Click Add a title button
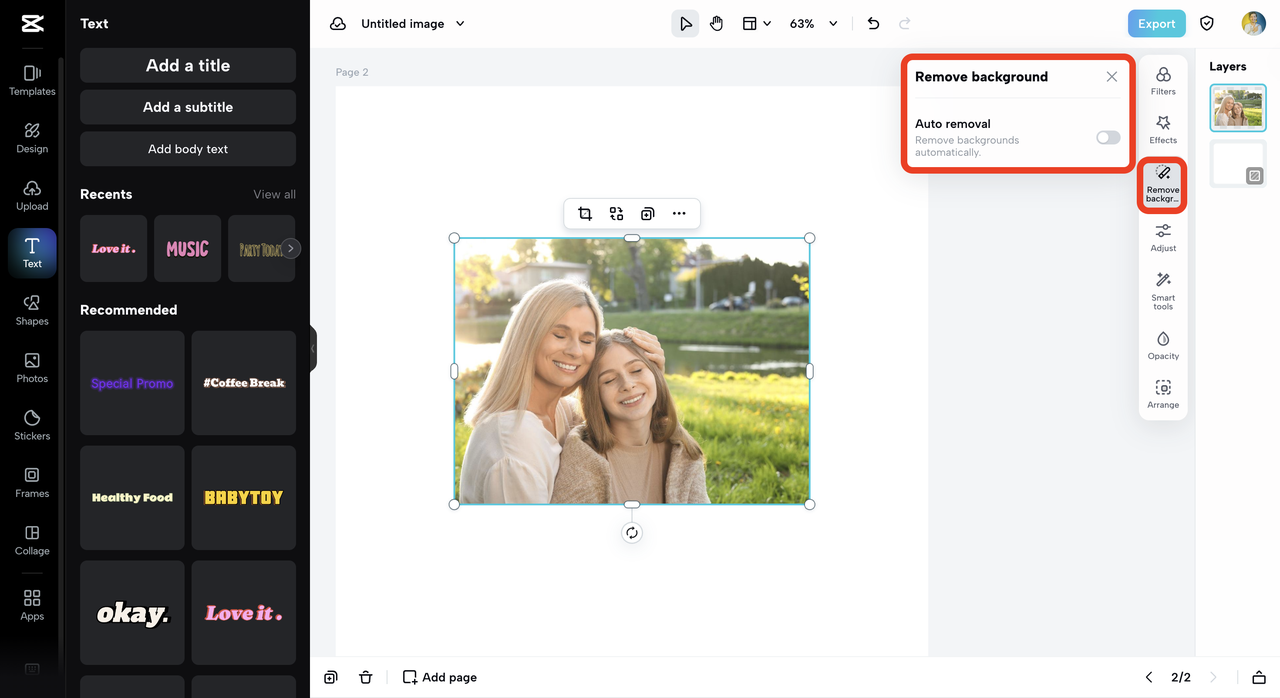This screenshot has width=1280, height=698. point(188,66)
